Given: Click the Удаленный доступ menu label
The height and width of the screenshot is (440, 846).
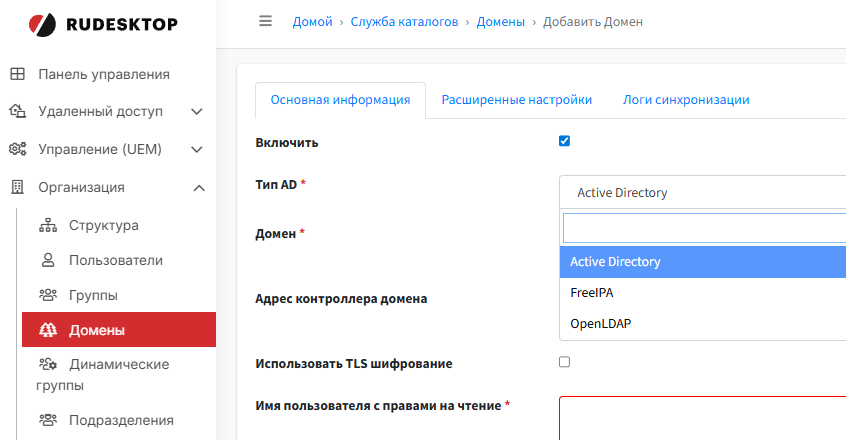Looking at the screenshot, I should [x=100, y=112].
